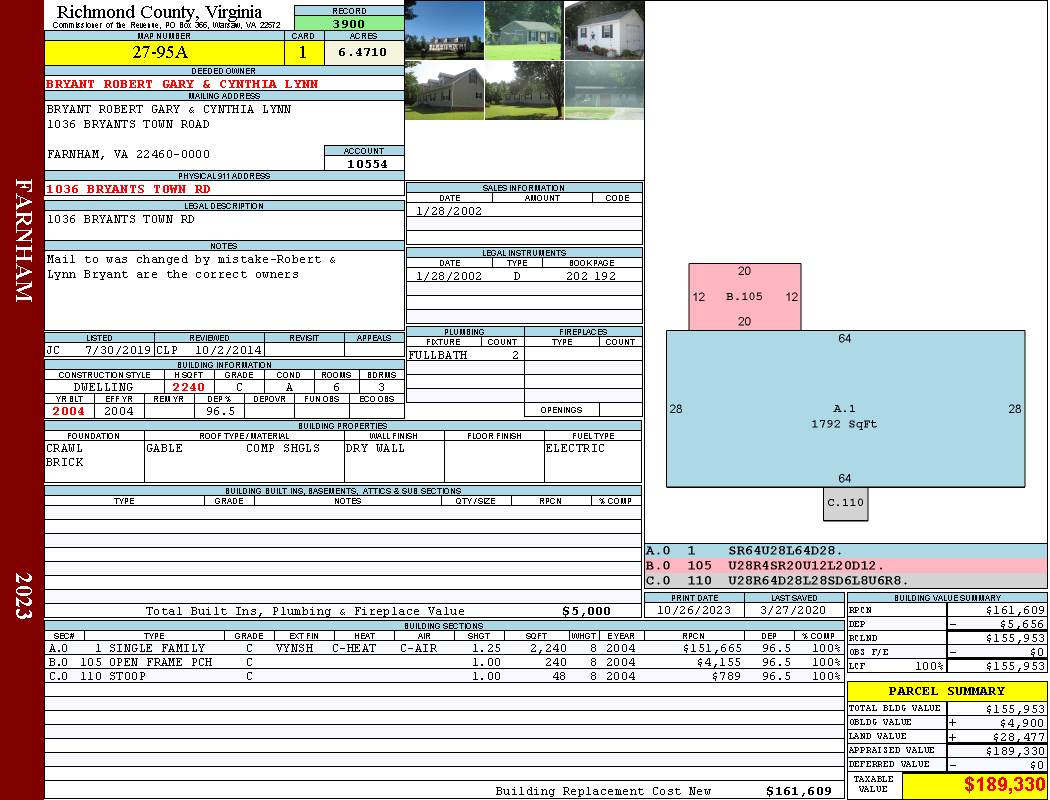Click the 2023 year label in sidebar
Screen dimensions: 1050x800
tap(24, 596)
